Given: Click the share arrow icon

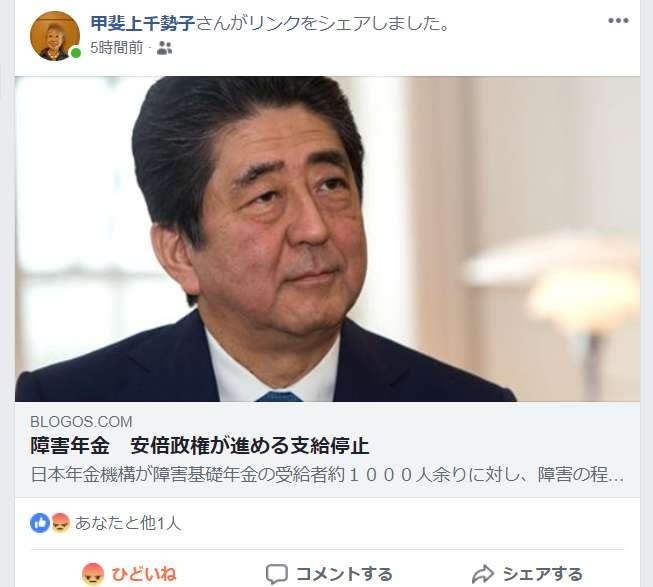Looking at the screenshot, I should pos(483,574).
